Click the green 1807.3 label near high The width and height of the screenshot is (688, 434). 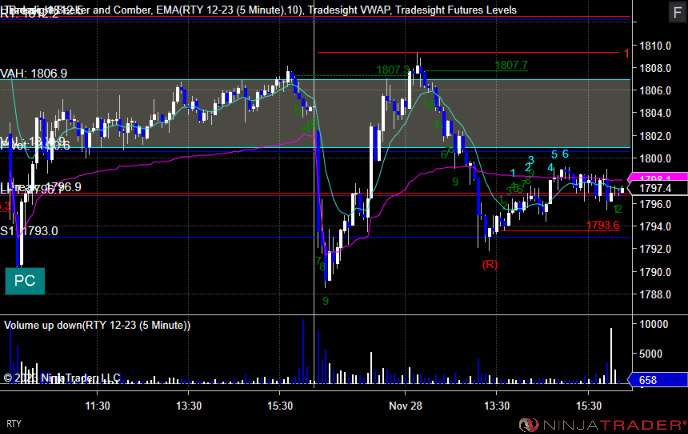393,70
